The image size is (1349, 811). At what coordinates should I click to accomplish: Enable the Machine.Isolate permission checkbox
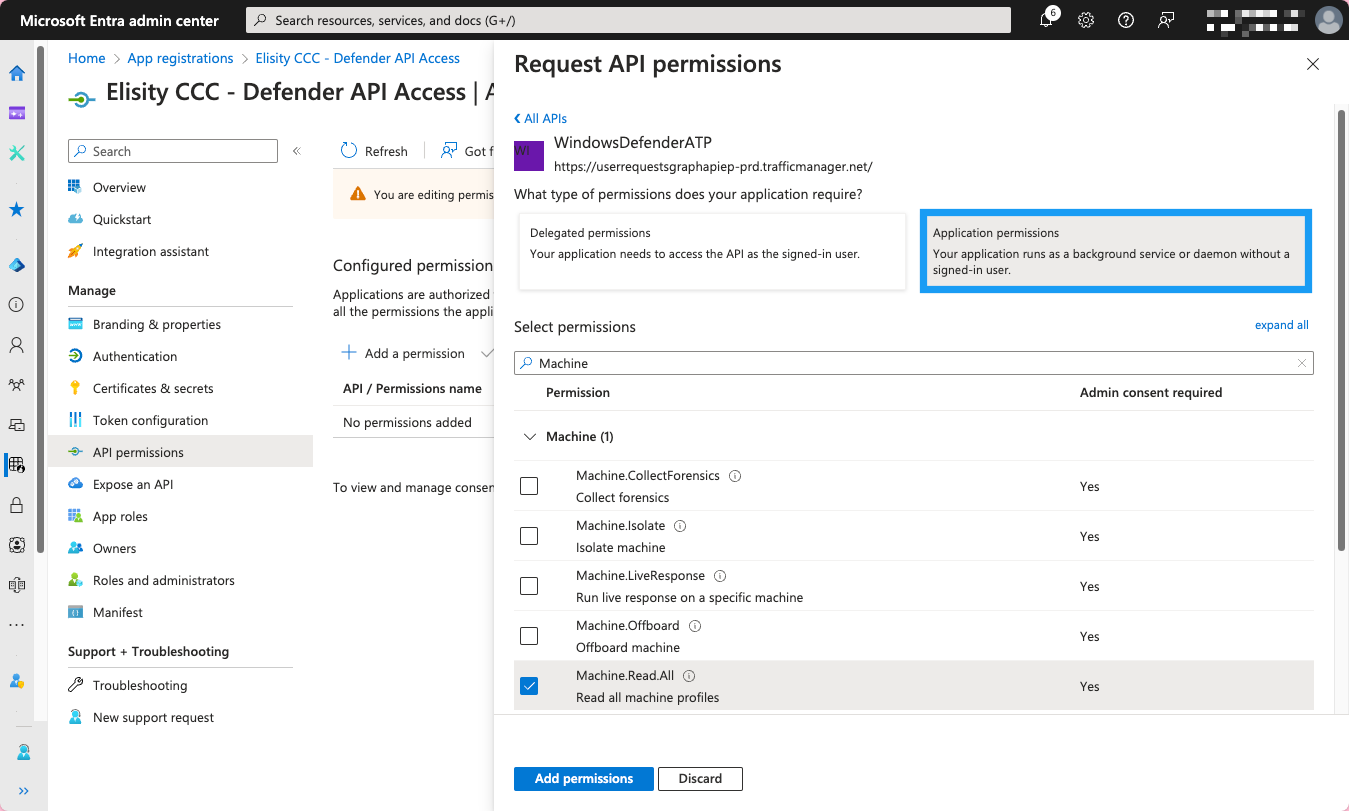(529, 536)
